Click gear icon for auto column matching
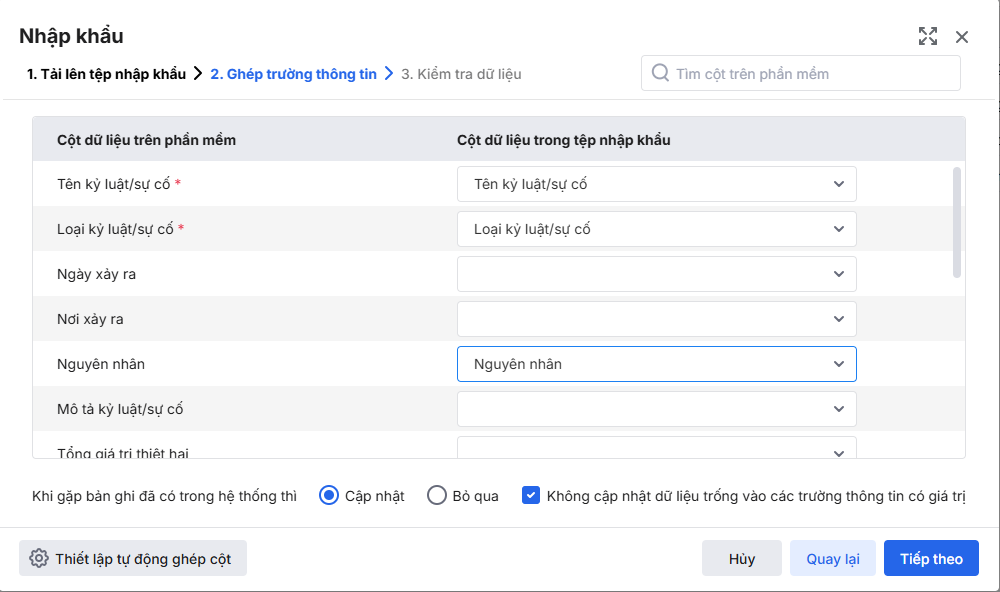 click(x=39, y=559)
